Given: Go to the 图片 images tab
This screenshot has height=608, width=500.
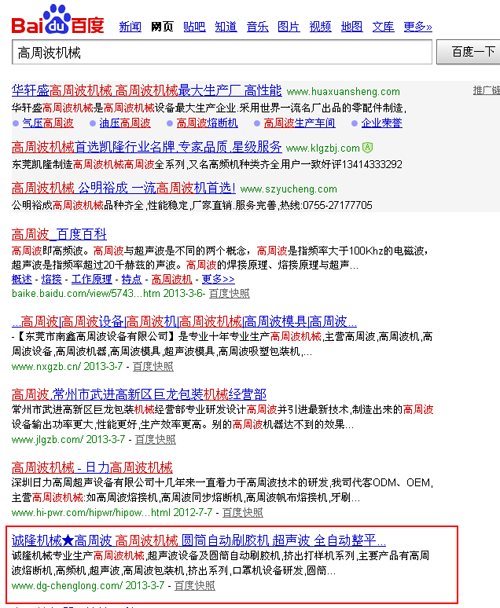Looking at the screenshot, I should point(289,27).
